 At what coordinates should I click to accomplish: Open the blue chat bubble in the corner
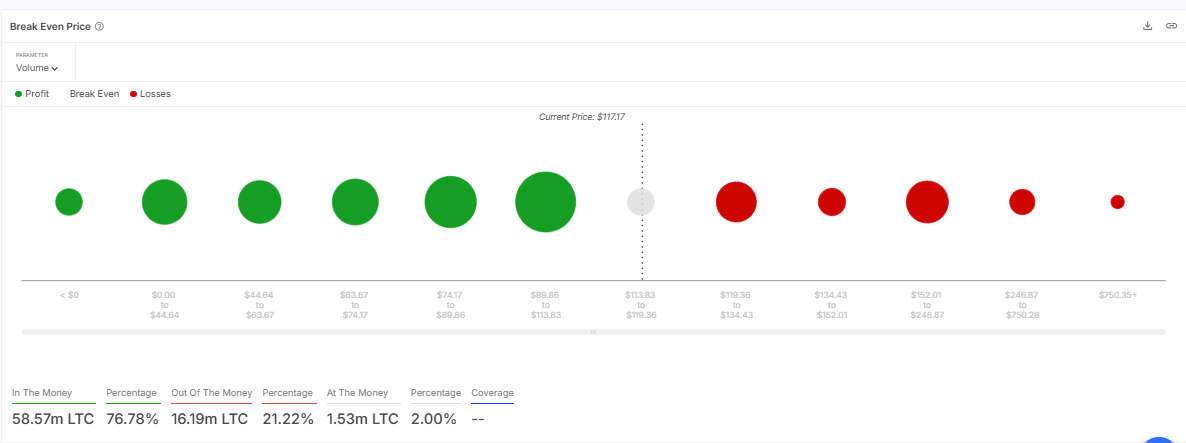pos(1160,438)
